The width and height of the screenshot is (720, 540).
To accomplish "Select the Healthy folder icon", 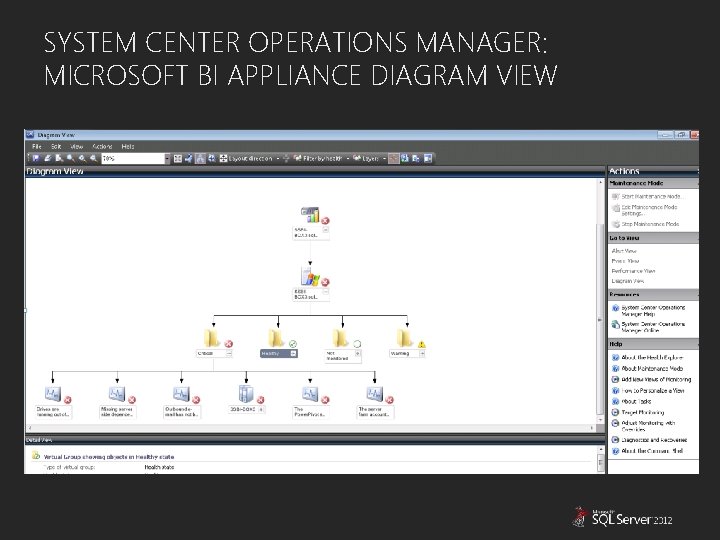I will [x=276, y=338].
